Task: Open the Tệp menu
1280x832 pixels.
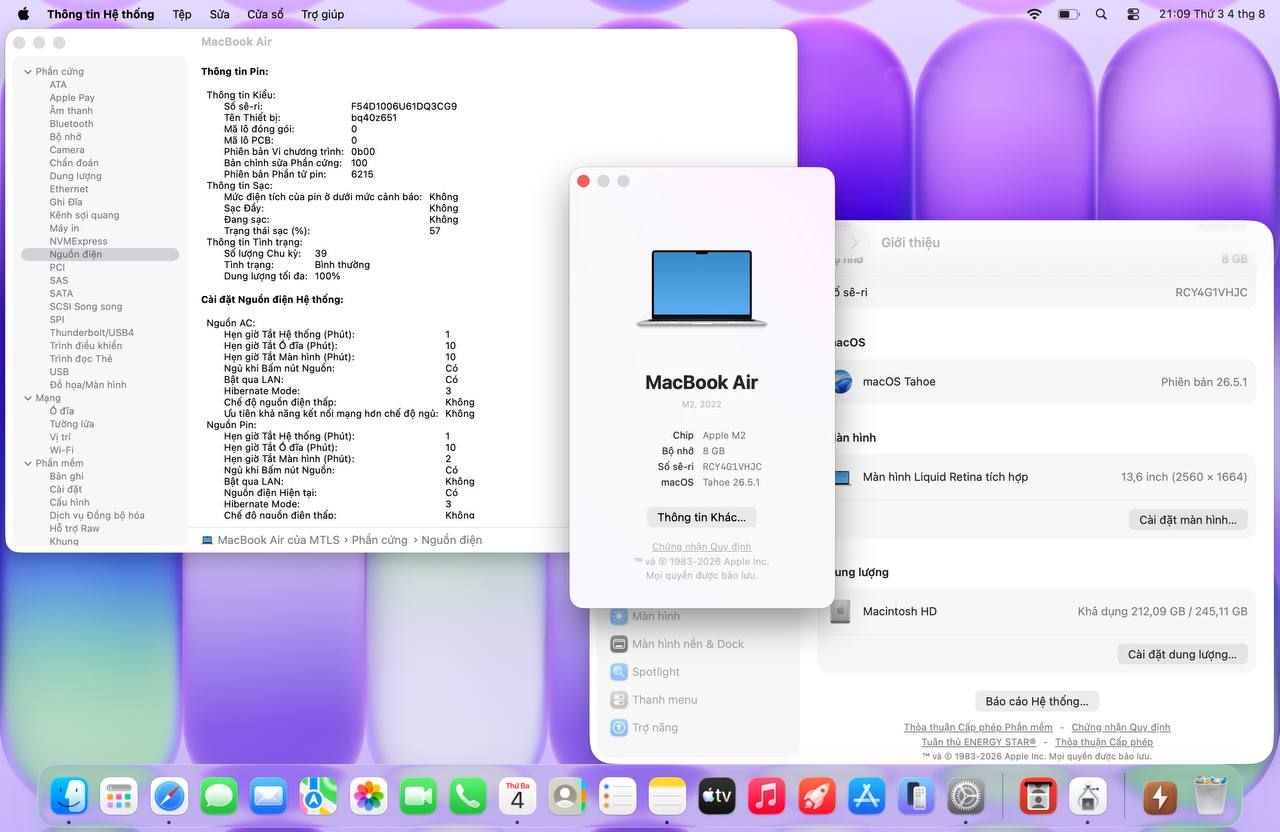Action: click(x=182, y=14)
